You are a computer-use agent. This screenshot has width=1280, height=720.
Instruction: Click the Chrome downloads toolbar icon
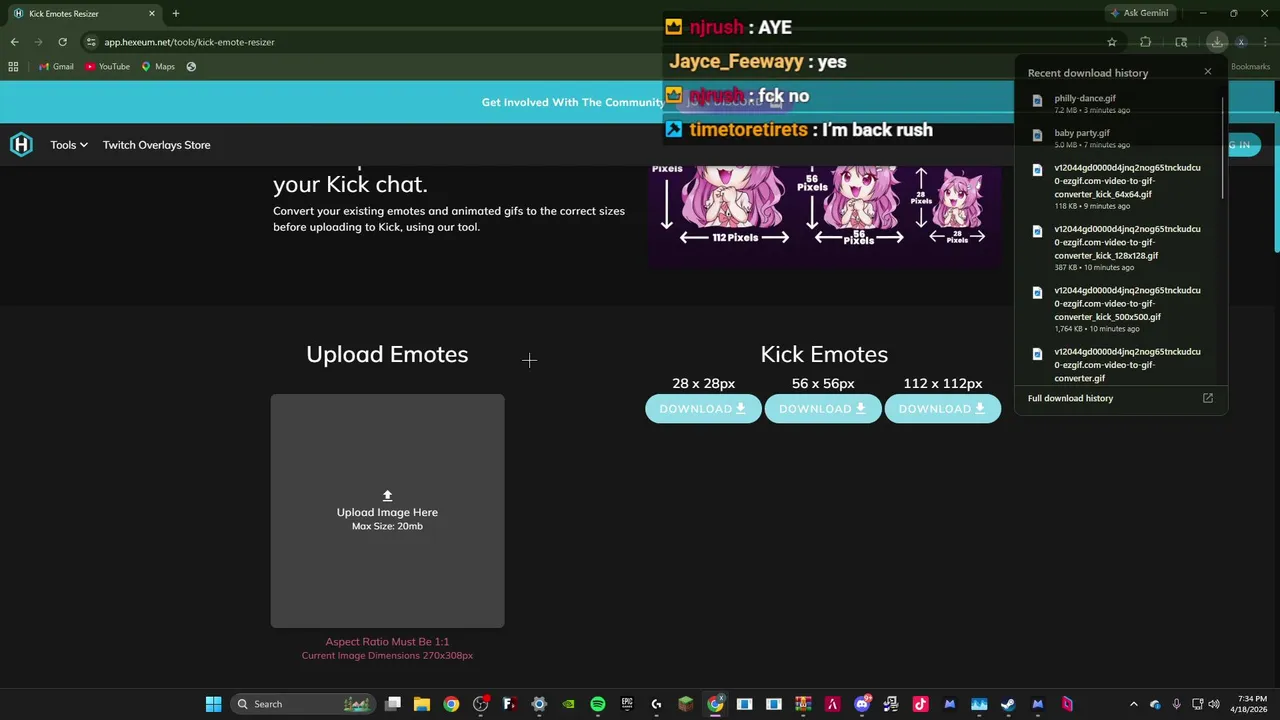click(1216, 42)
